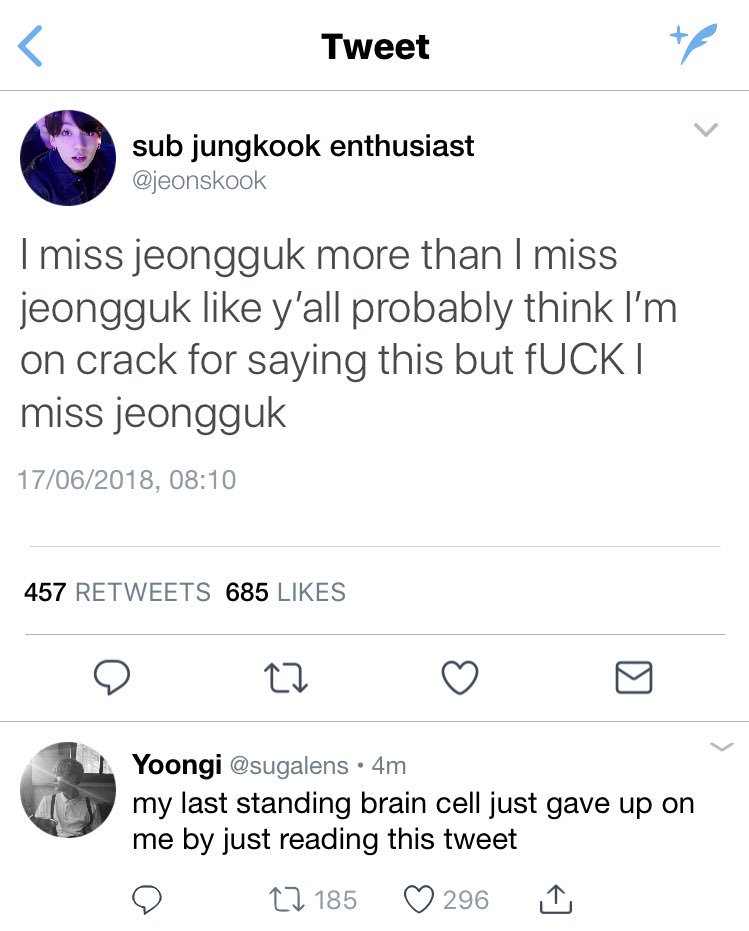
Task: Like the main tweet with the heart
Action: click(460, 677)
